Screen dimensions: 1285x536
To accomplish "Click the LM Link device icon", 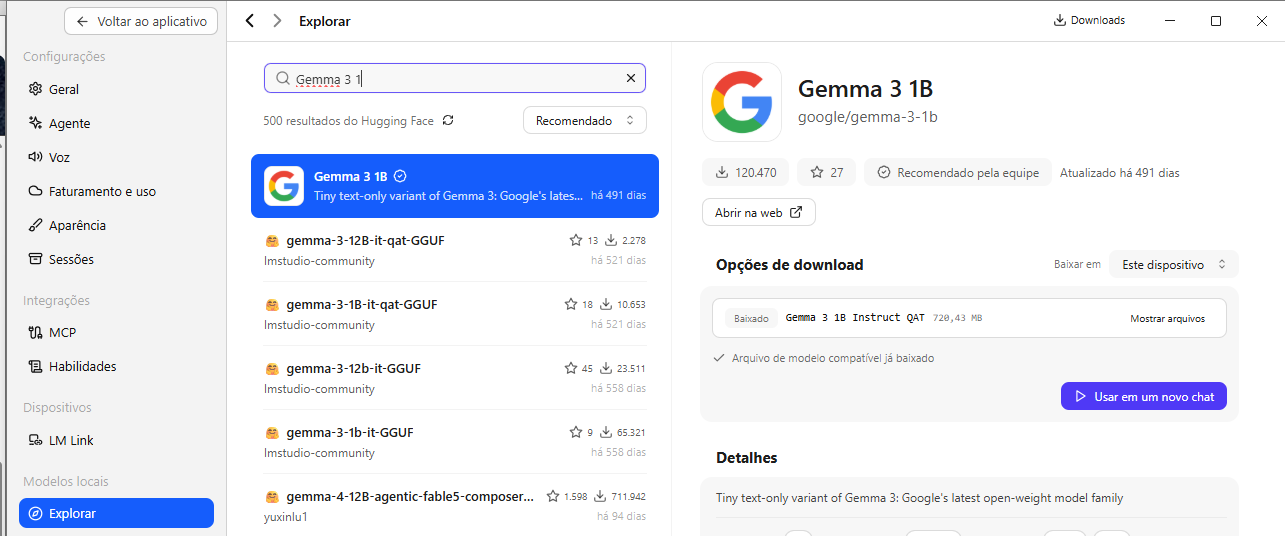I will click(36, 440).
